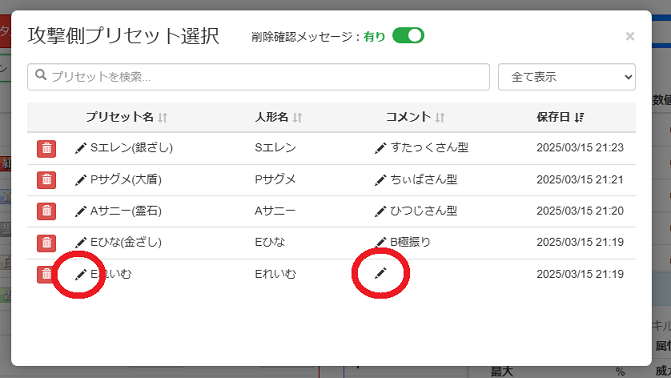Edit comment B極振り pencil icon
Screen dimensions: 671x378
pyautogui.click(x=380, y=243)
